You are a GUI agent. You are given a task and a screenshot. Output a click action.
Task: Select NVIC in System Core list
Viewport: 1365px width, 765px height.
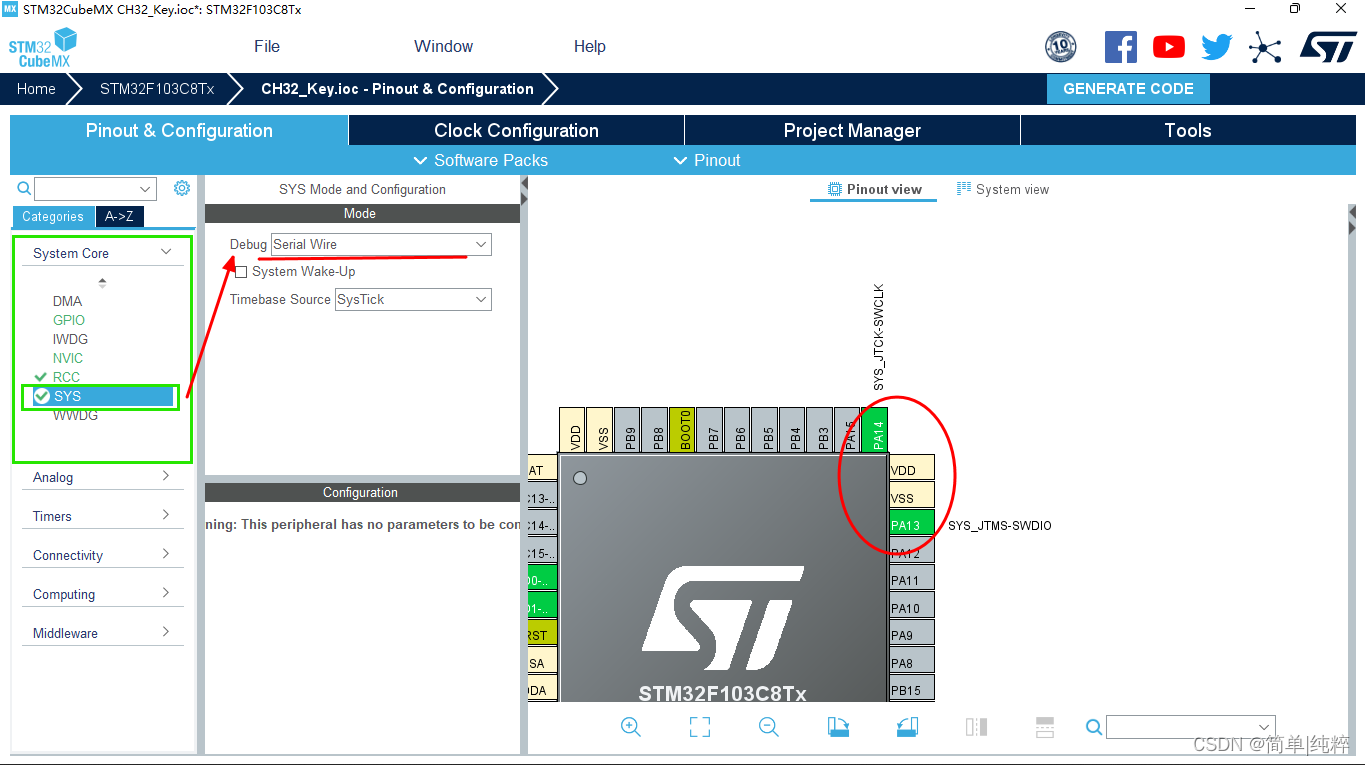pos(68,358)
